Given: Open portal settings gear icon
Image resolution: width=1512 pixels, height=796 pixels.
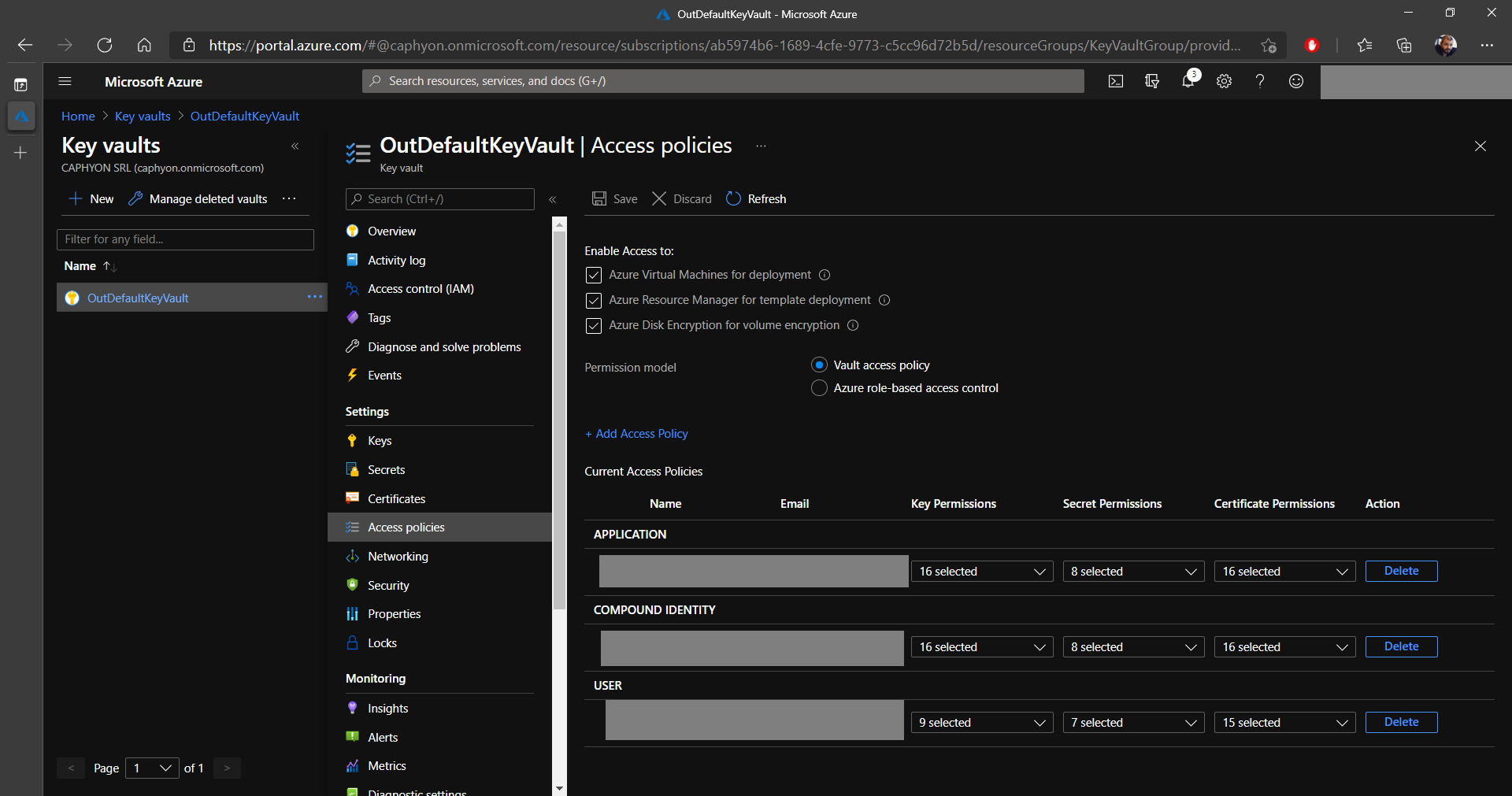Looking at the screenshot, I should click(x=1224, y=81).
